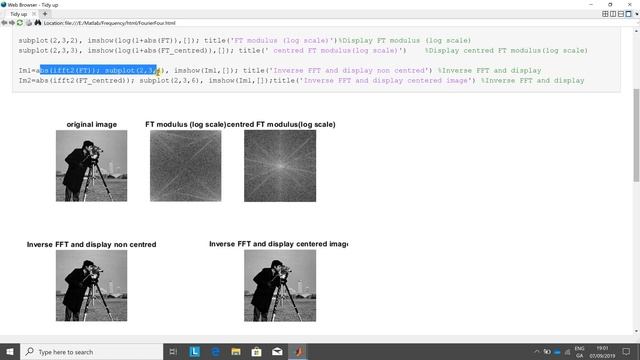Click the 'original image' title text
Image resolution: width=640 pixels, height=360 pixels.
pos(91,124)
